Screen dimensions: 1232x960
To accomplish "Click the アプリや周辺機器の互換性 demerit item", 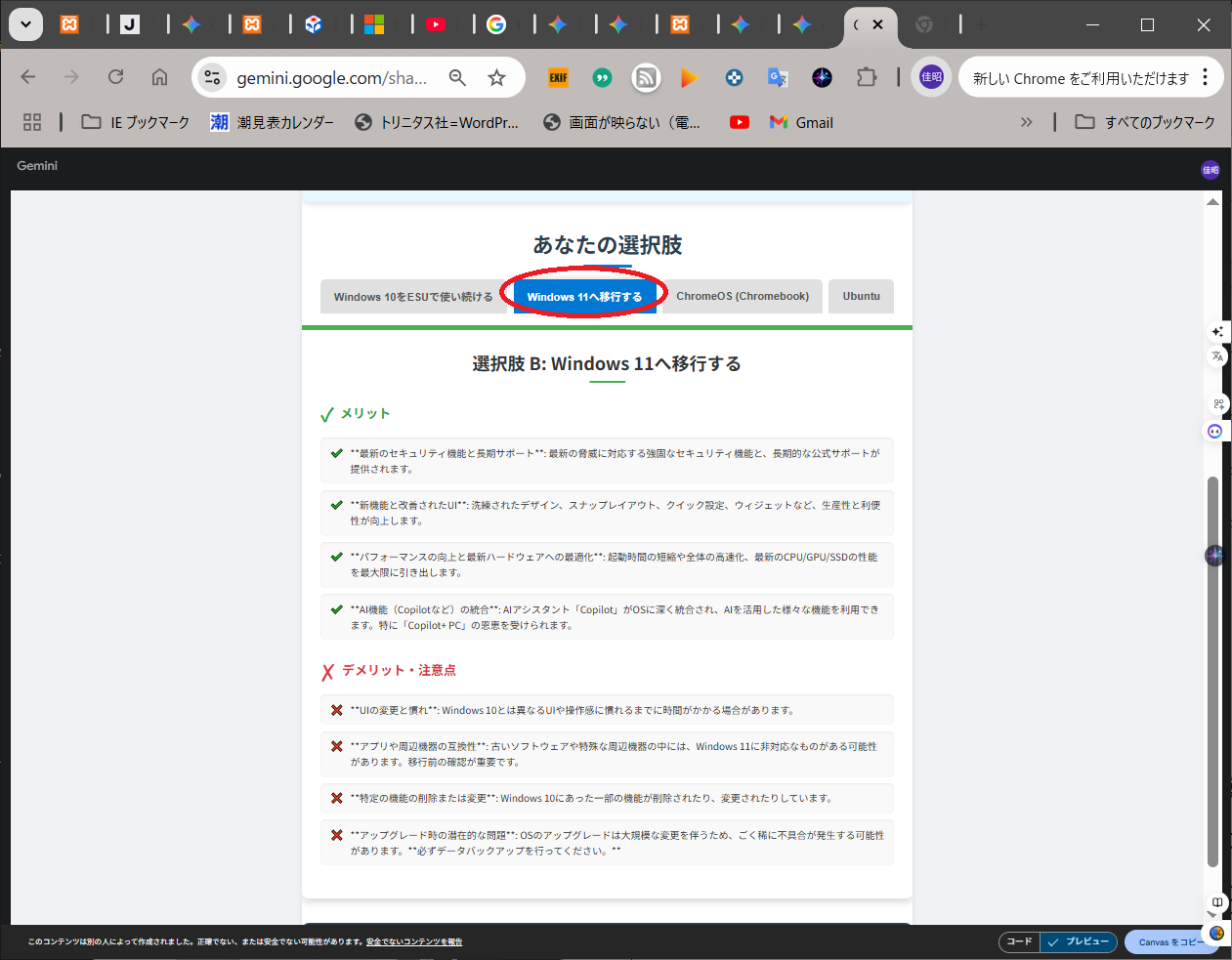I will [x=607, y=754].
